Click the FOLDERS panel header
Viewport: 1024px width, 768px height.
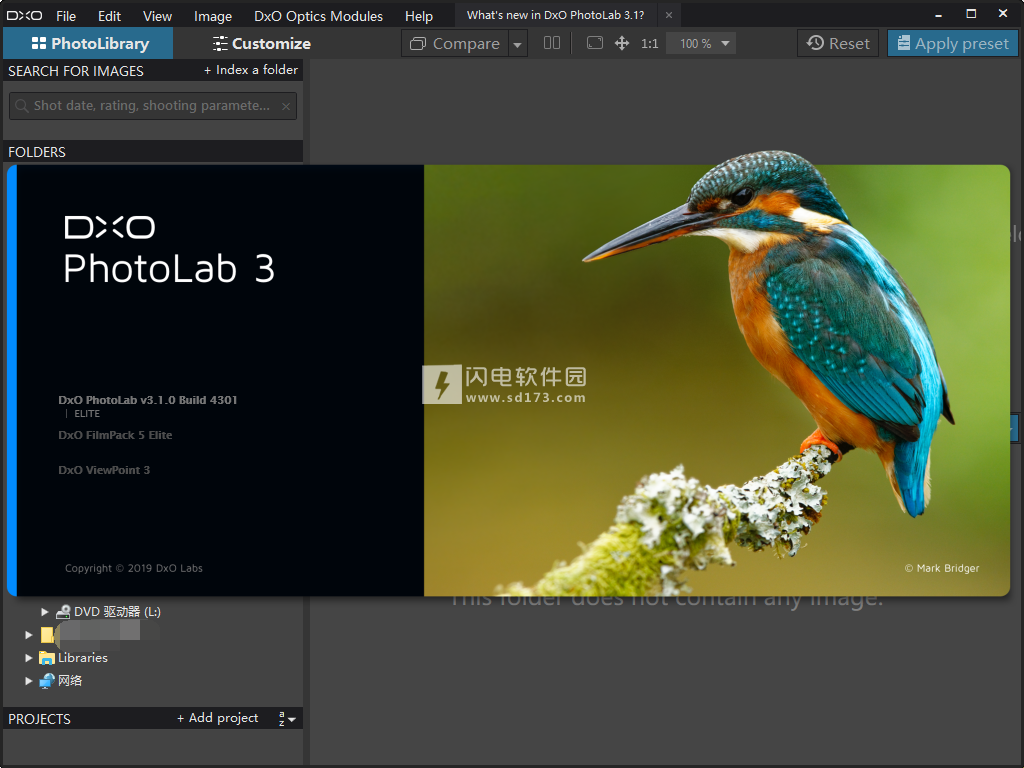tap(153, 152)
